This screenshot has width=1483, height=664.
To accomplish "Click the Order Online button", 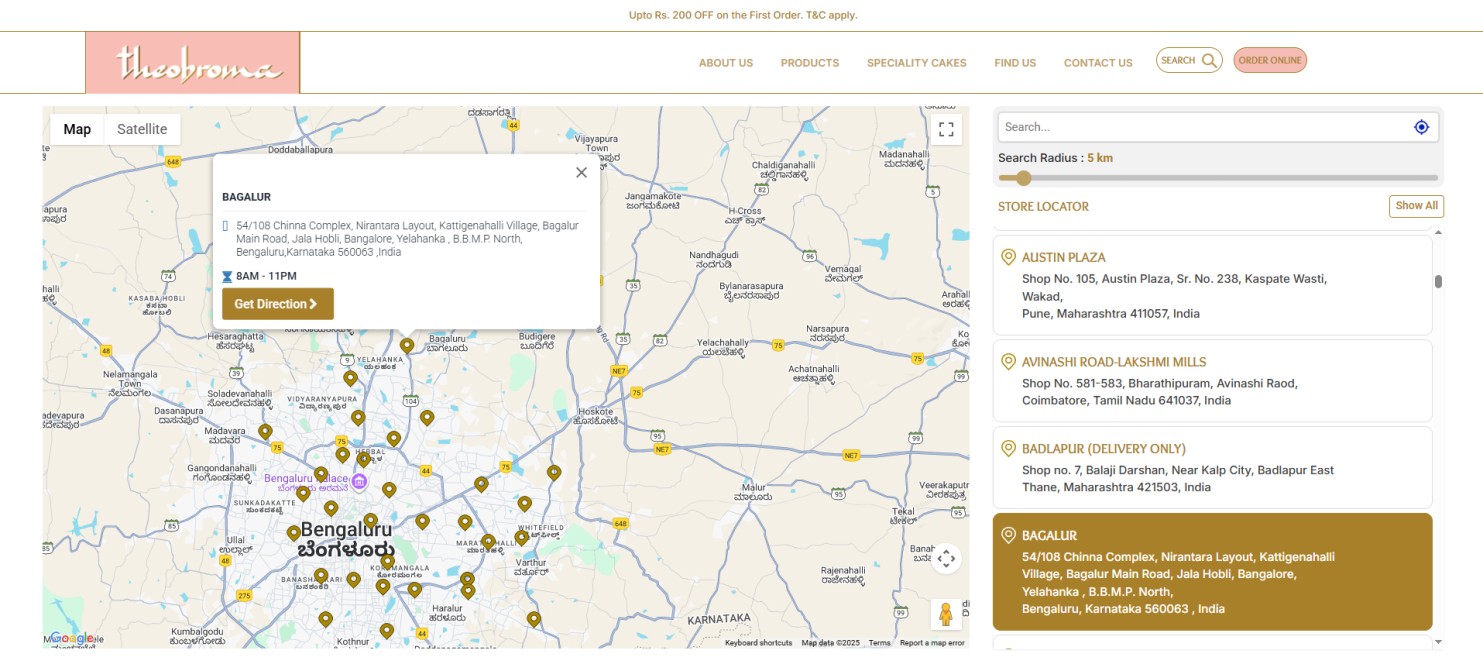I will pos(1270,59).
